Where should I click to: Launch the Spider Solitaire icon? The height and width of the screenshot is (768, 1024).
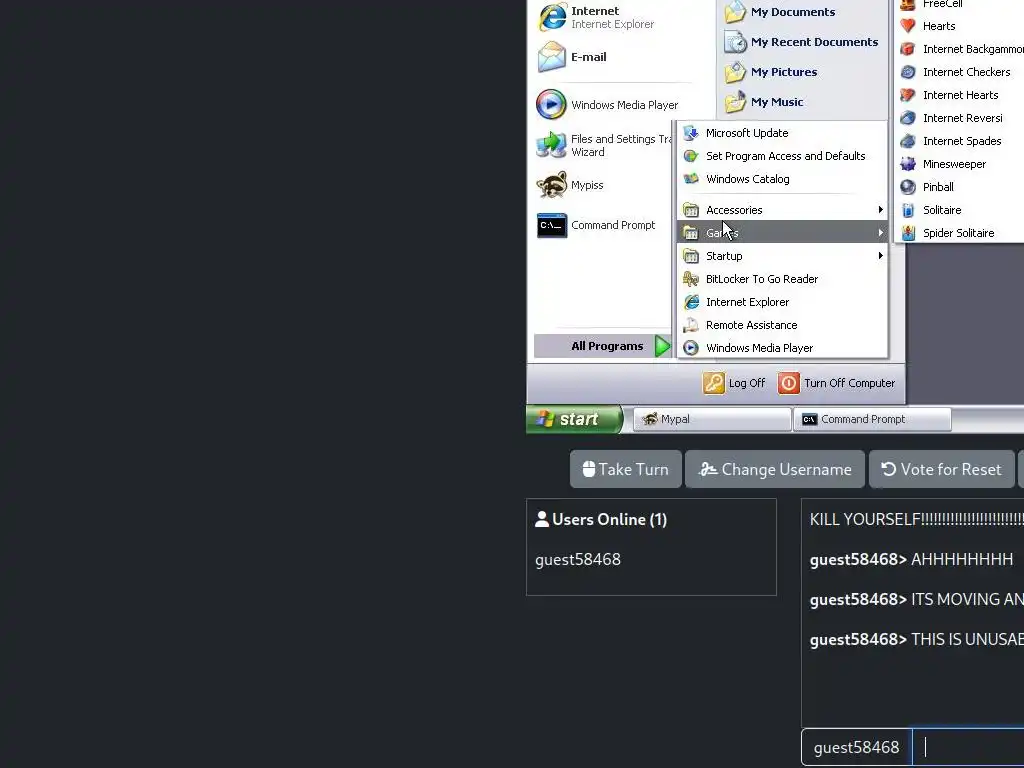[x=908, y=233]
